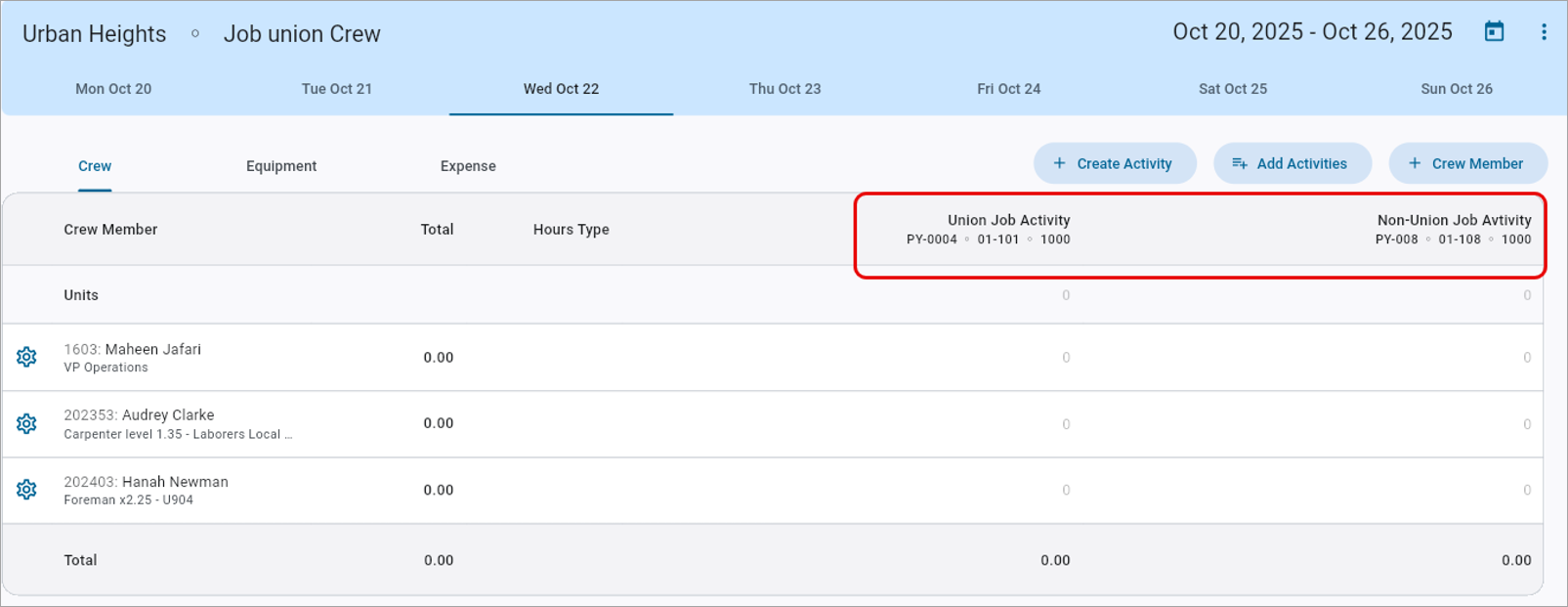Select the Crew tab

pyautogui.click(x=95, y=166)
